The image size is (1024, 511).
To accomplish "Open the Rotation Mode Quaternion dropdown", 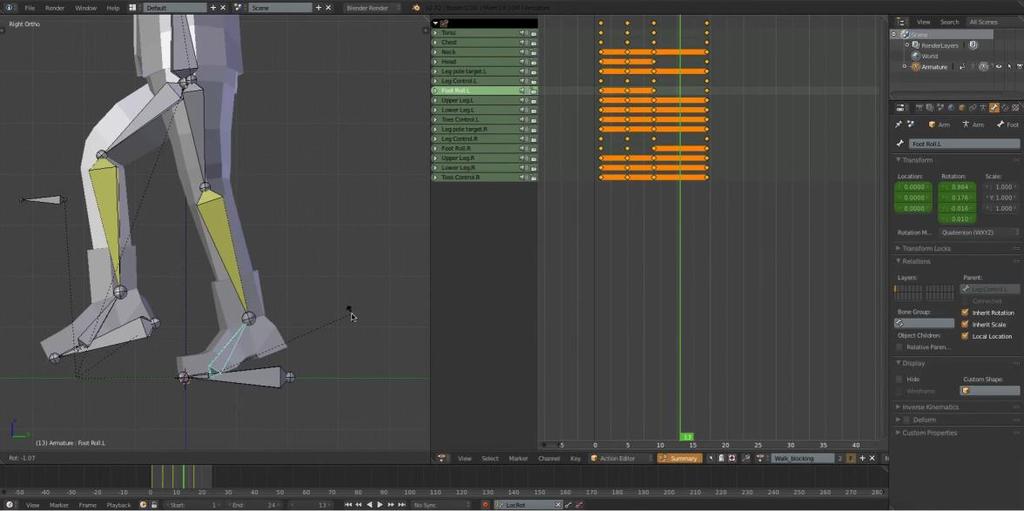I will click(979, 233).
